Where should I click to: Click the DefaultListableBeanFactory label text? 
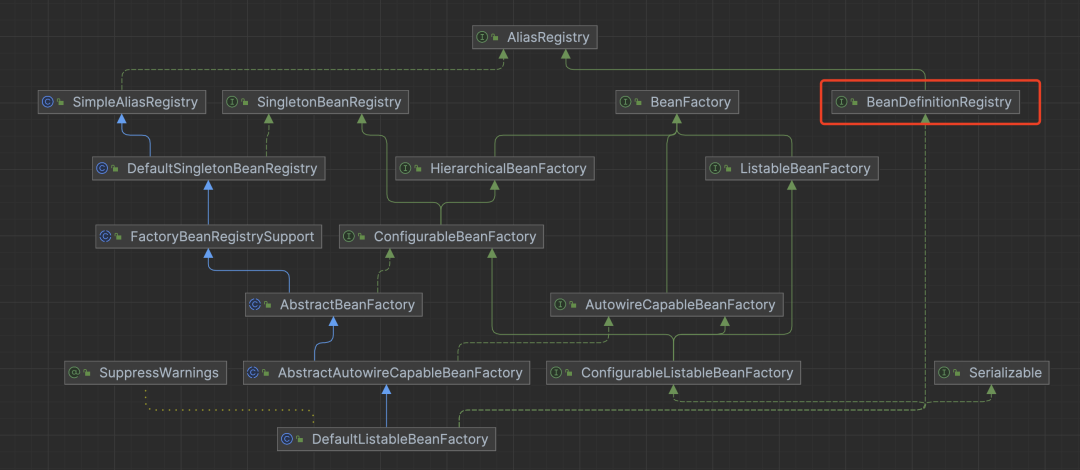pos(399,439)
